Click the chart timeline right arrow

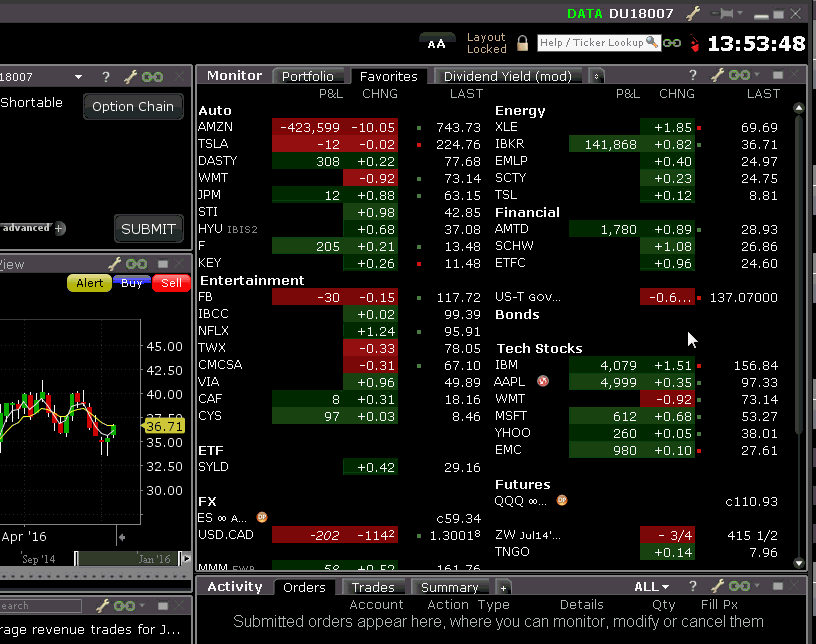coord(186,559)
